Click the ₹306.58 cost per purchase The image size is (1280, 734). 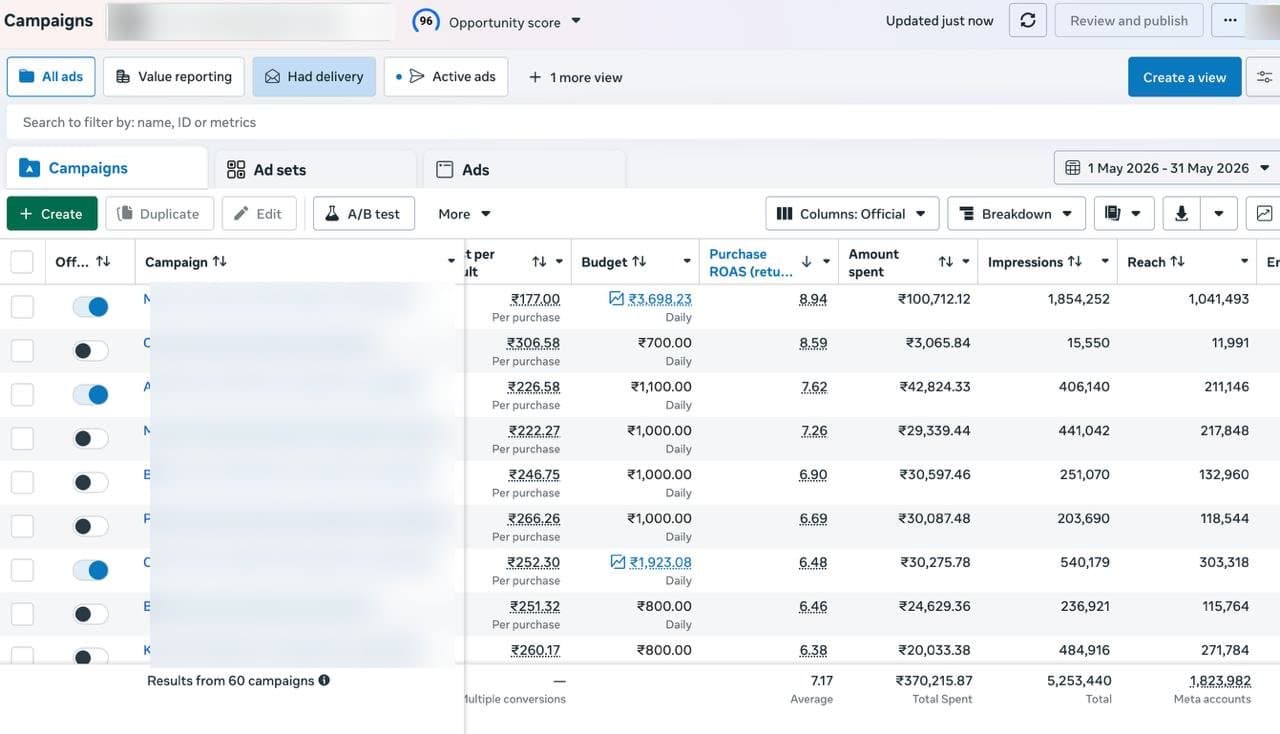pos(533,342)
